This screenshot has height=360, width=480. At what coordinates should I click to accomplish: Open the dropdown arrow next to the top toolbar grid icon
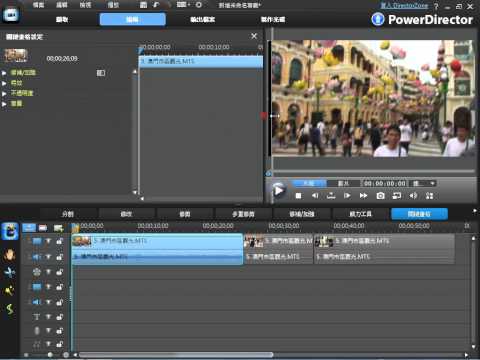point(189,5)
